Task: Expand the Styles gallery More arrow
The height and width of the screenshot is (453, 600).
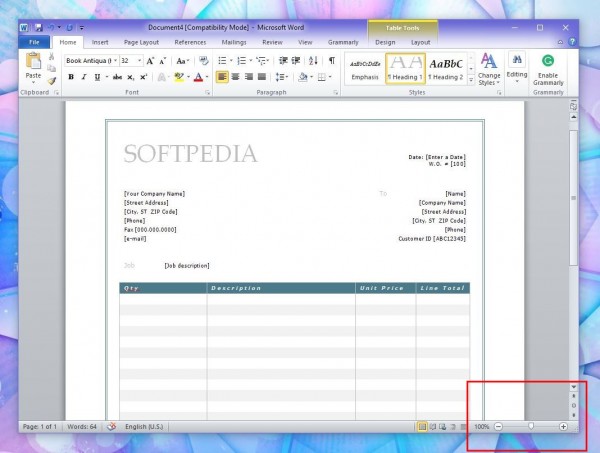Action: pyautogui.click(x=471, y=80)
